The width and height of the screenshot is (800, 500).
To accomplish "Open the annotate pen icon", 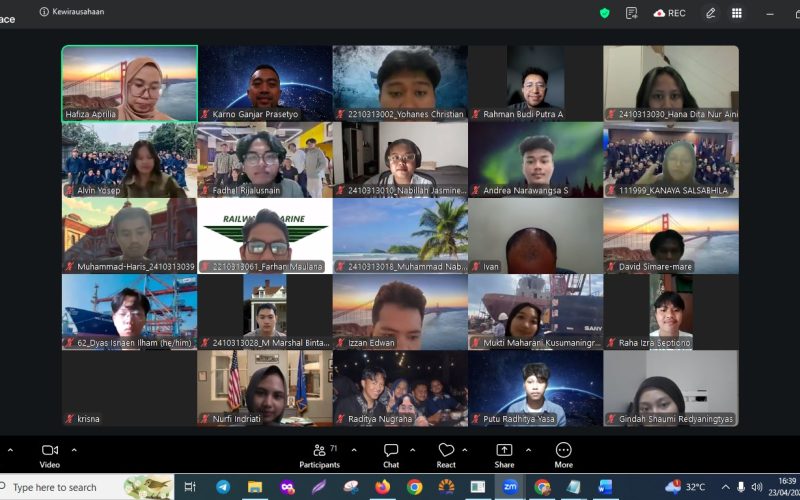I will pos(710,13).
